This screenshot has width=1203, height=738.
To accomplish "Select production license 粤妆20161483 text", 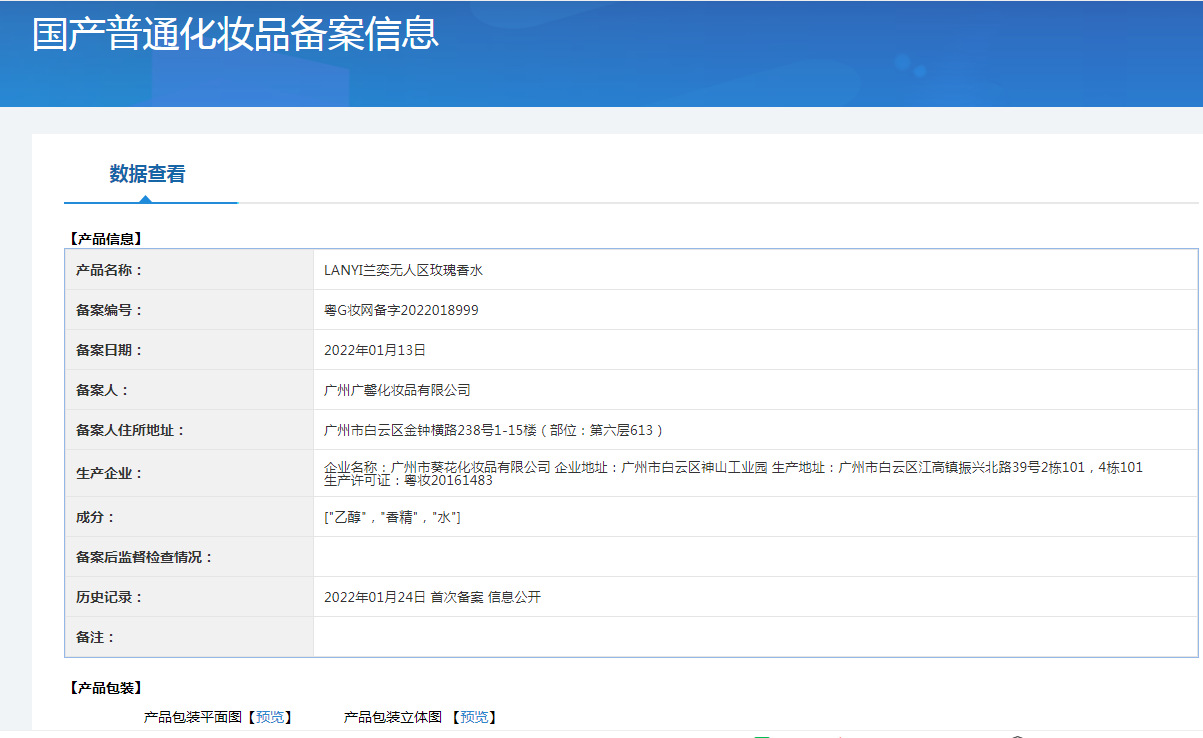I will (447, 480).
